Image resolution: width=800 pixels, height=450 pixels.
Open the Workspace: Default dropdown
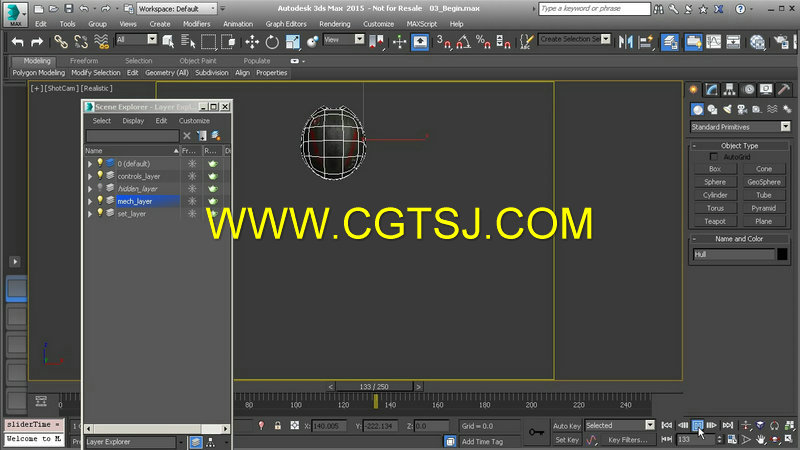pyautogui.click(x=177, y=9)
